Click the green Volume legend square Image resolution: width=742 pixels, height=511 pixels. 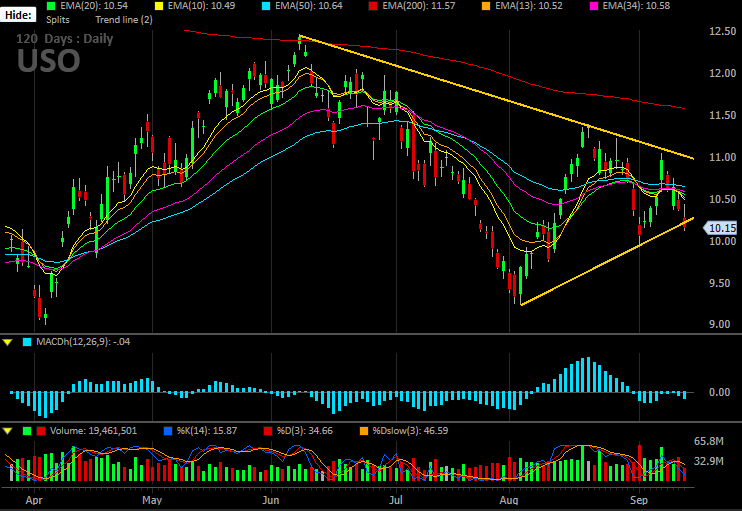point(27,431)
